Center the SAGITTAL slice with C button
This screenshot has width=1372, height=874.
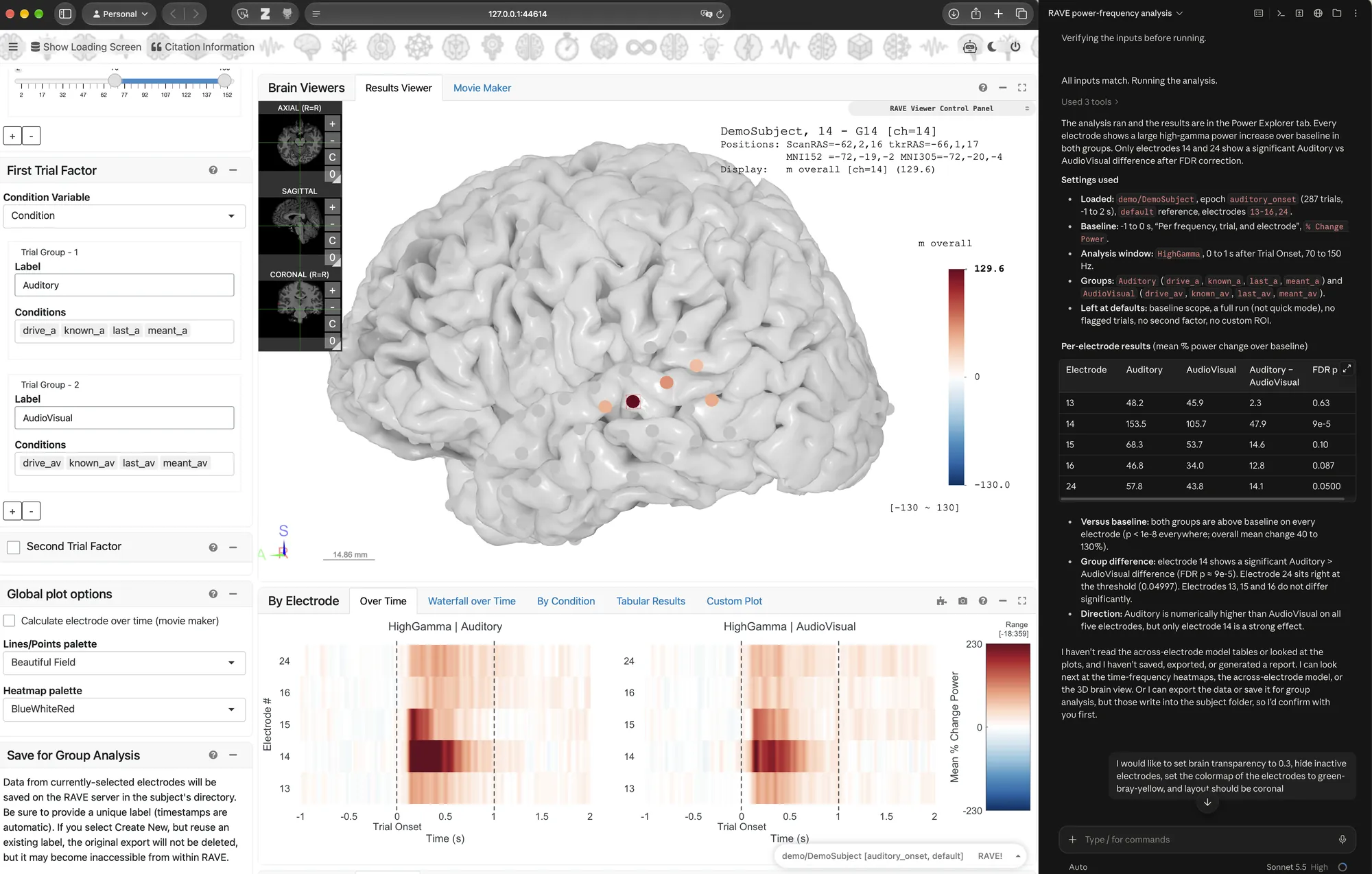click(x=332, y=241)
